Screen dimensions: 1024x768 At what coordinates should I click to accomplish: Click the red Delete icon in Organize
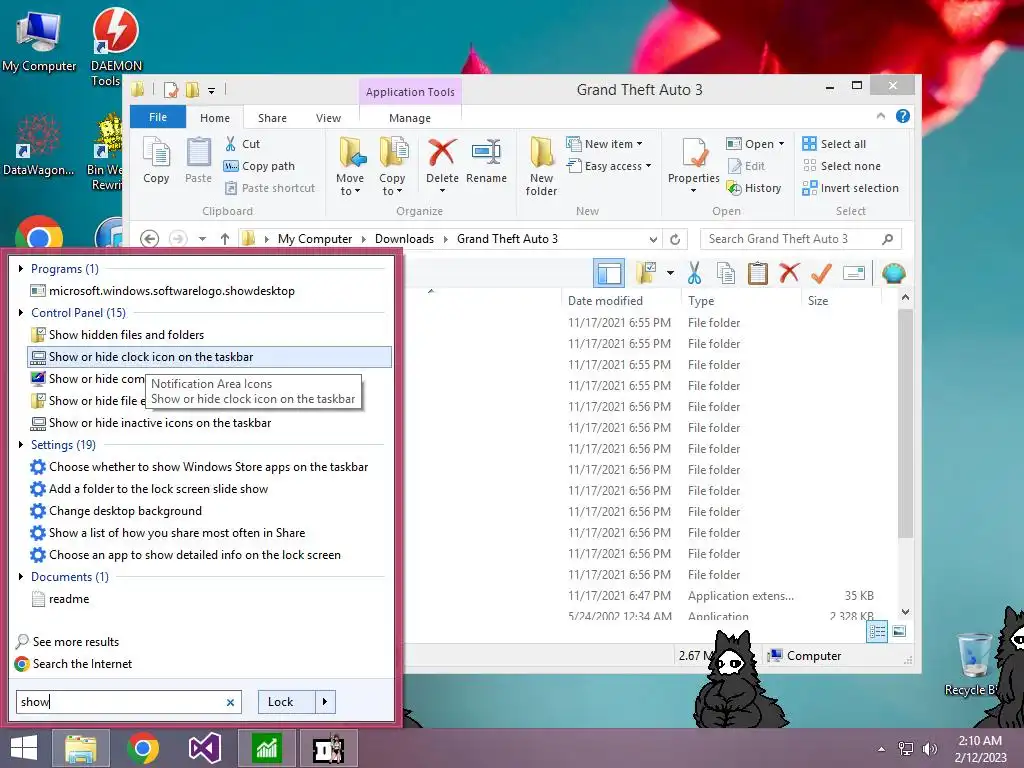442,152
